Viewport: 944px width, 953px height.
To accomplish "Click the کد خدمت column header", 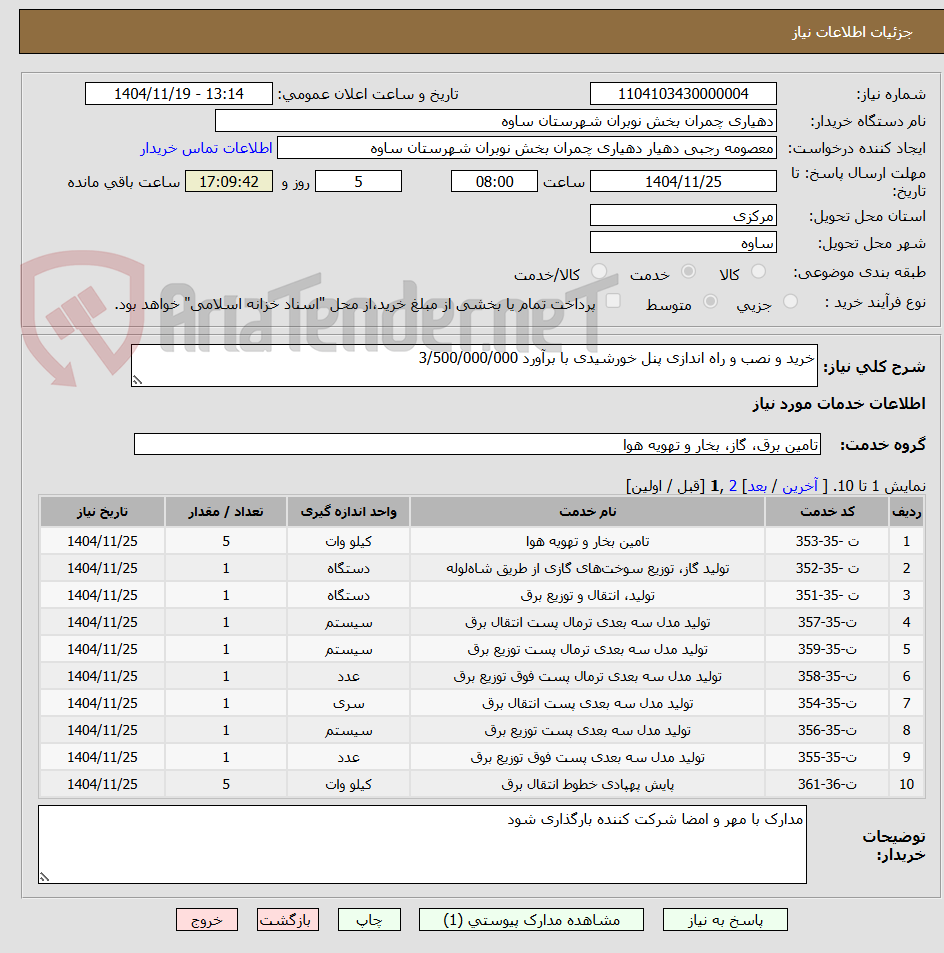I will point(827,512).
